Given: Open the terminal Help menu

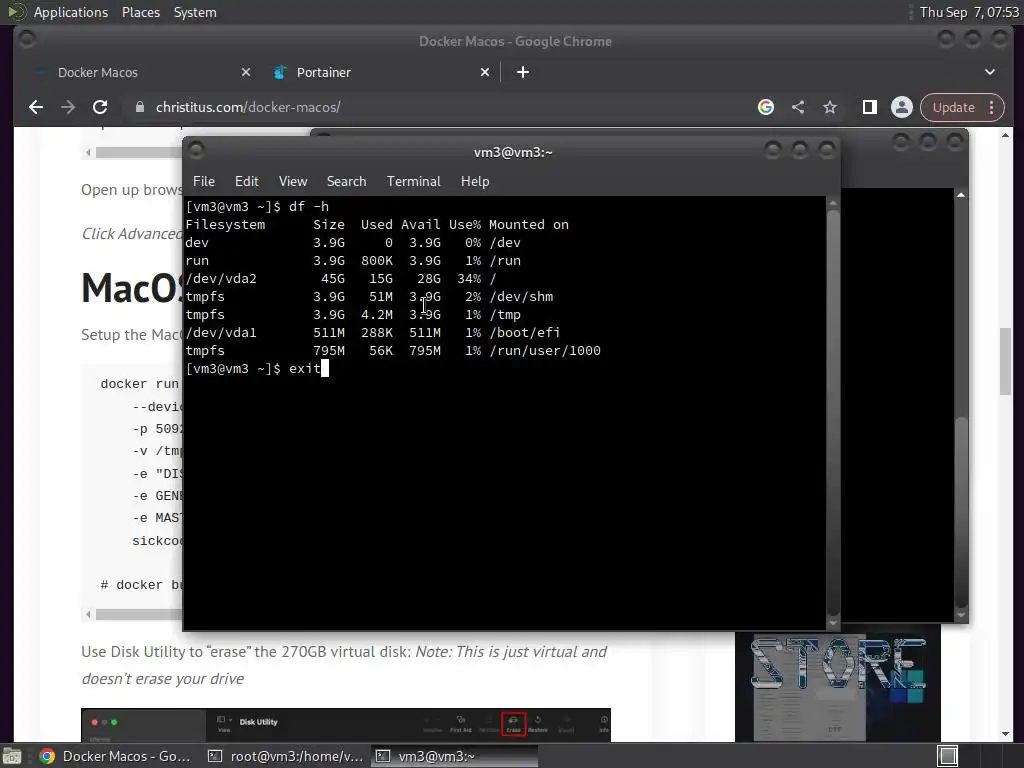Looking at the screenshot, I should [475, 182].
